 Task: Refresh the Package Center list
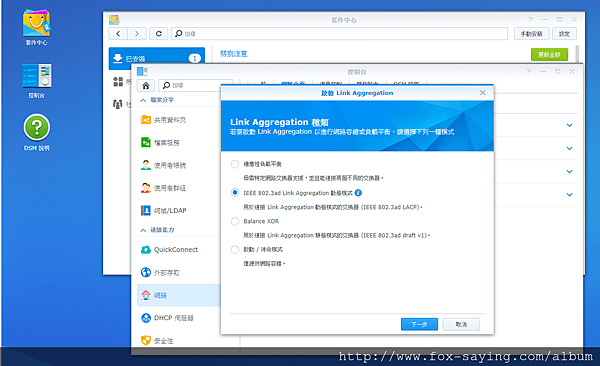pos(158,34)
